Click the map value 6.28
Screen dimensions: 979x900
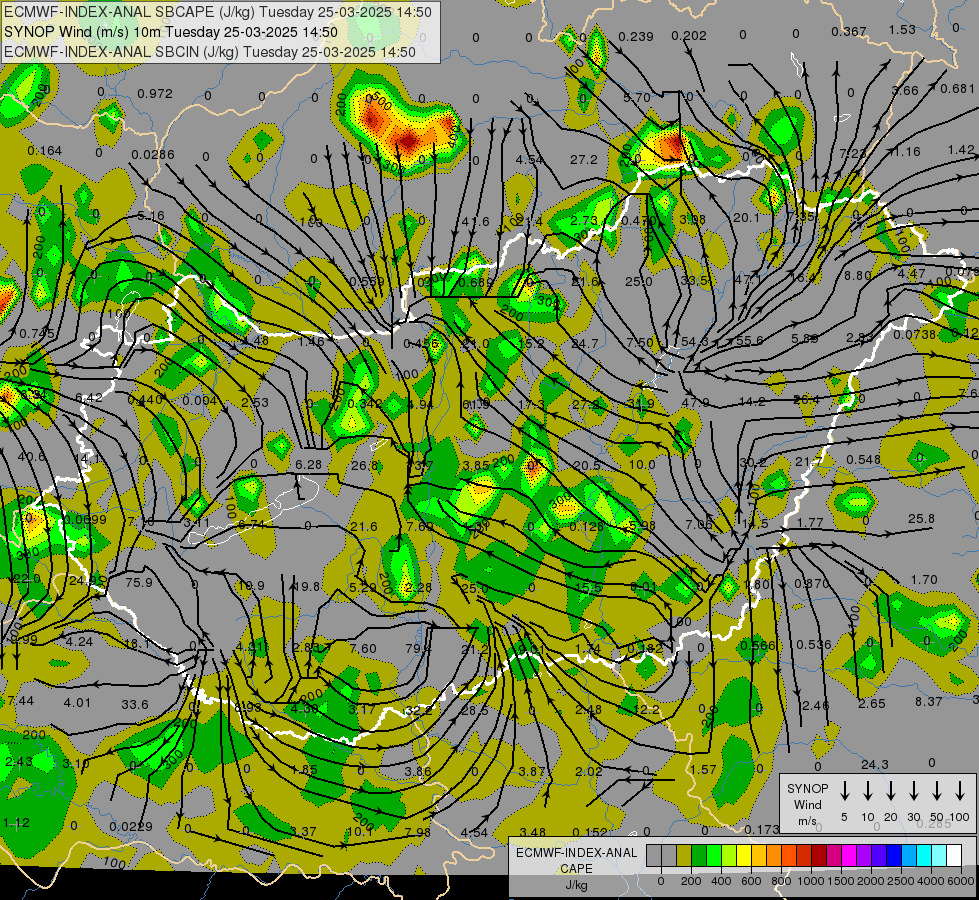coord(308,465)
